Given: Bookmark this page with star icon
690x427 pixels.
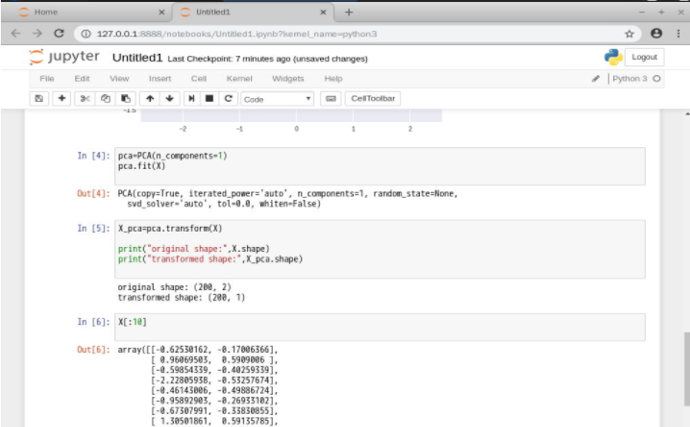Looking at the screenshot, I should pyautogui.click(x=629, y=34).
